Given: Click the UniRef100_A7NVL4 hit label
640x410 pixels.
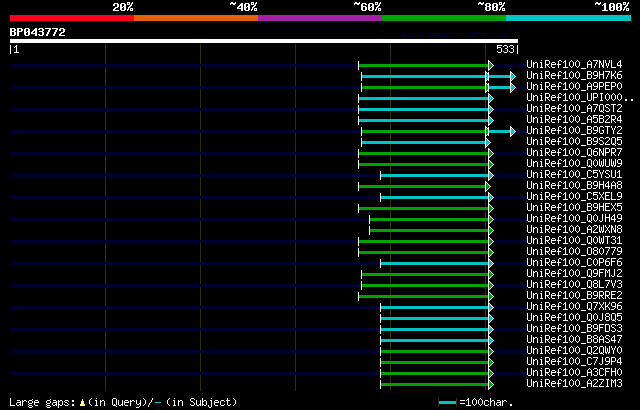Looking at the screenshot, I should pyautogui.click(x=574, y=64).
